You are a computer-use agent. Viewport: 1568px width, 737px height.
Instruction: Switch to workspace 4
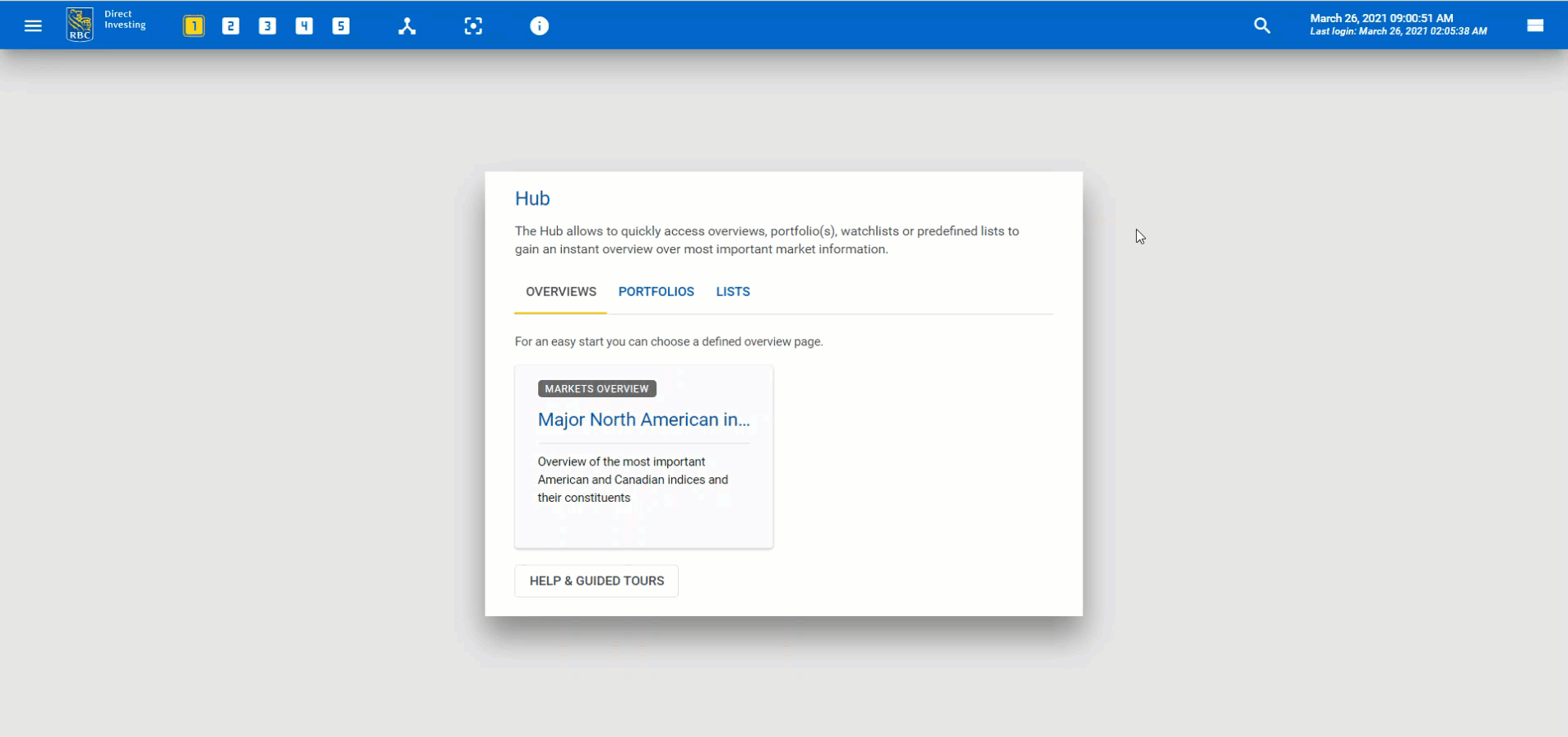click(x=304, y=26)
